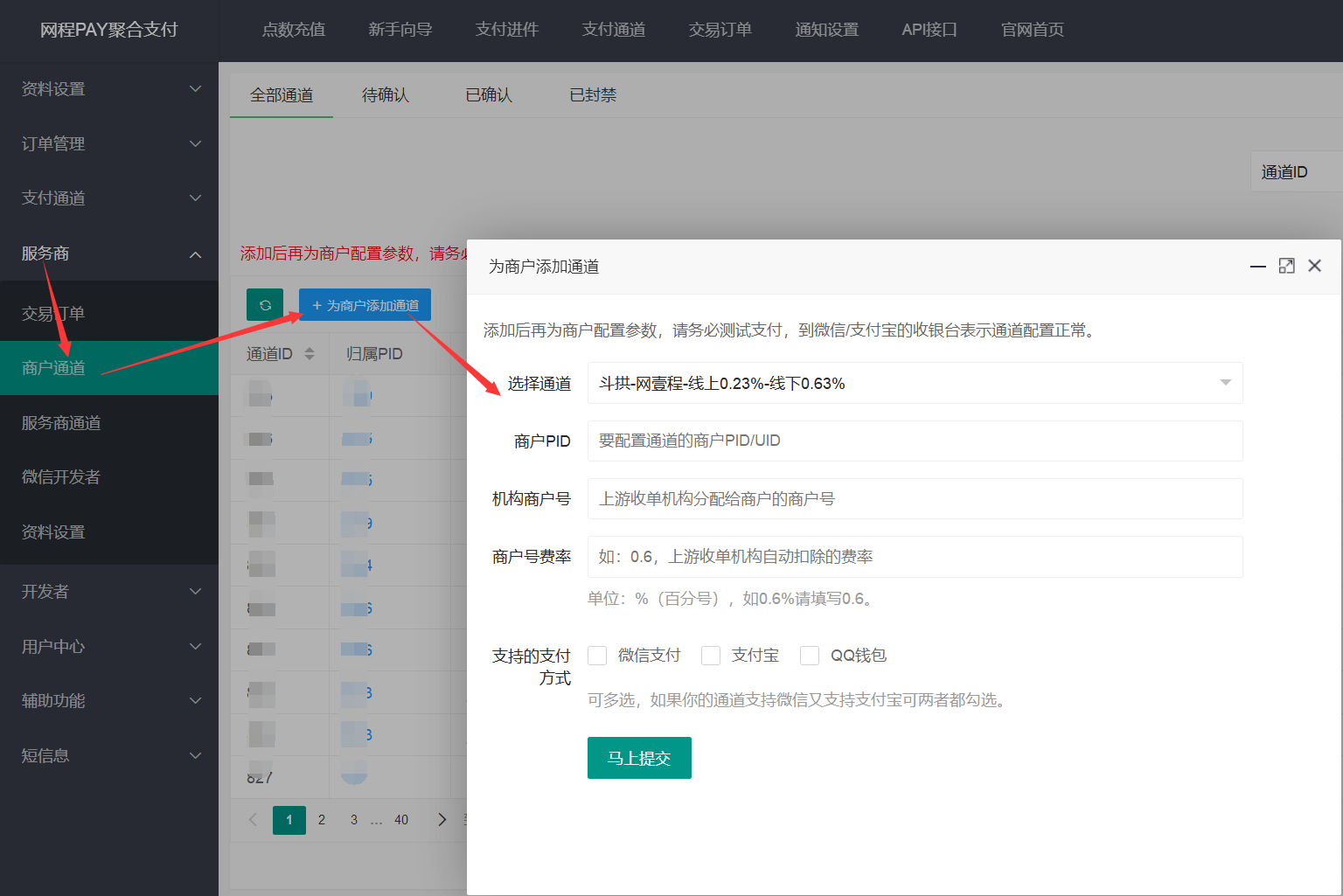Enable 微信支付 checkbox
Image resolution: width=1343 pixels, height=896 pixels.
coord(598,656)
